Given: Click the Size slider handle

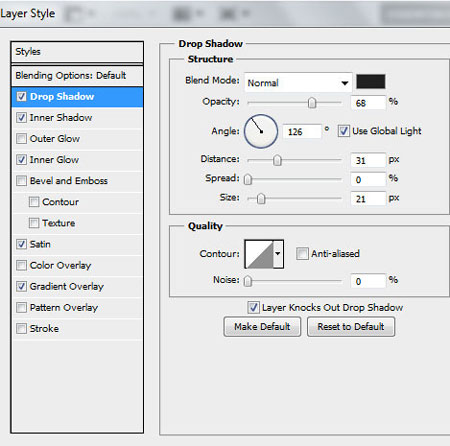Looking at the screenshot, I should [x=261, y=199].
